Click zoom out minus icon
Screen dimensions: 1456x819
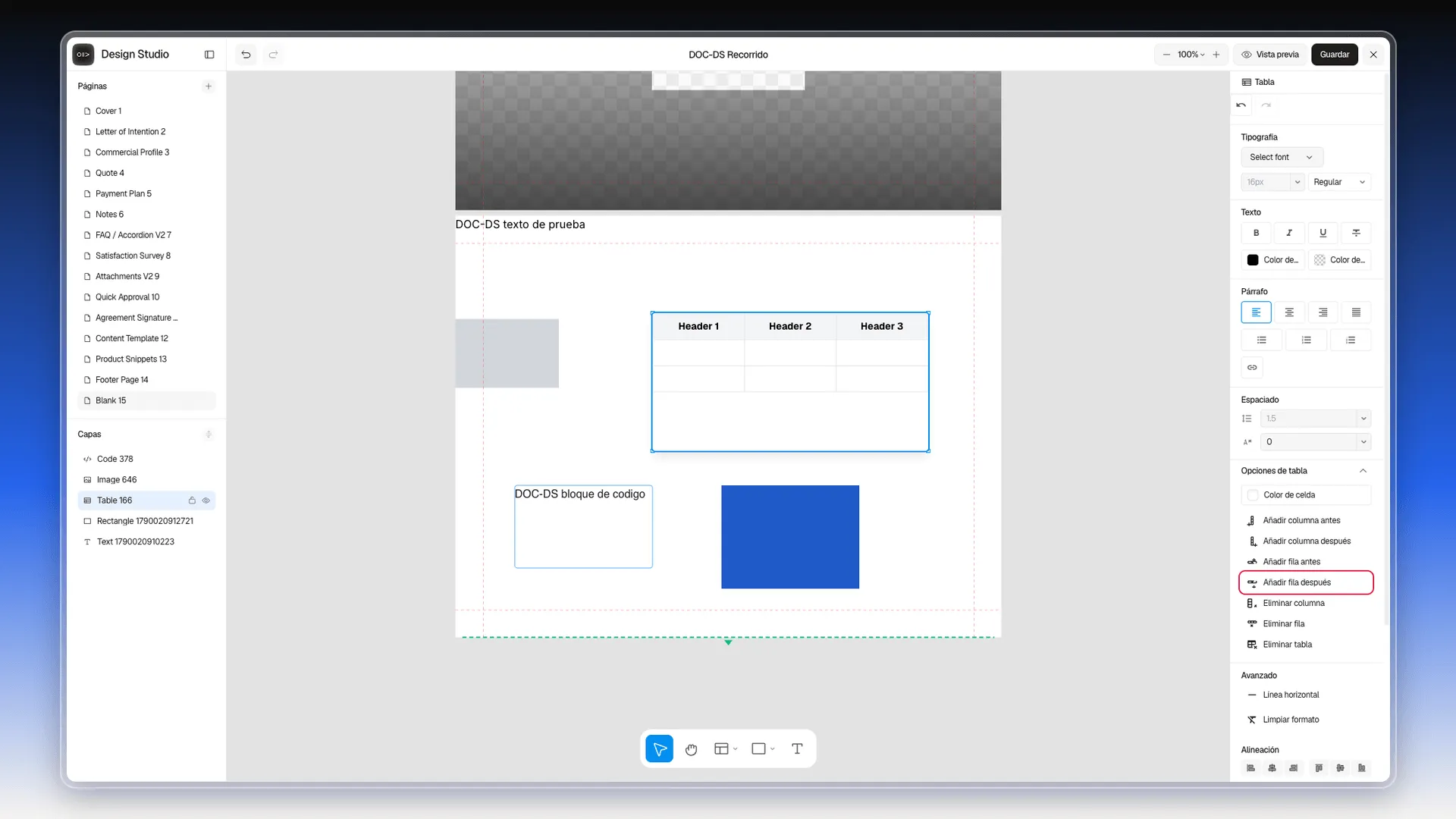click(1166, 55)
